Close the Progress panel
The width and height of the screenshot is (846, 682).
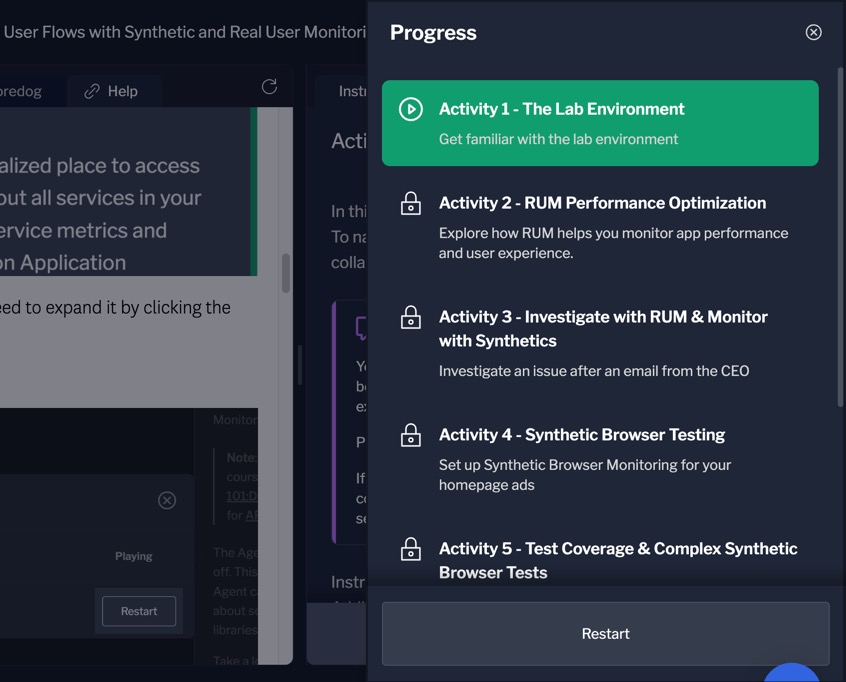813,32
